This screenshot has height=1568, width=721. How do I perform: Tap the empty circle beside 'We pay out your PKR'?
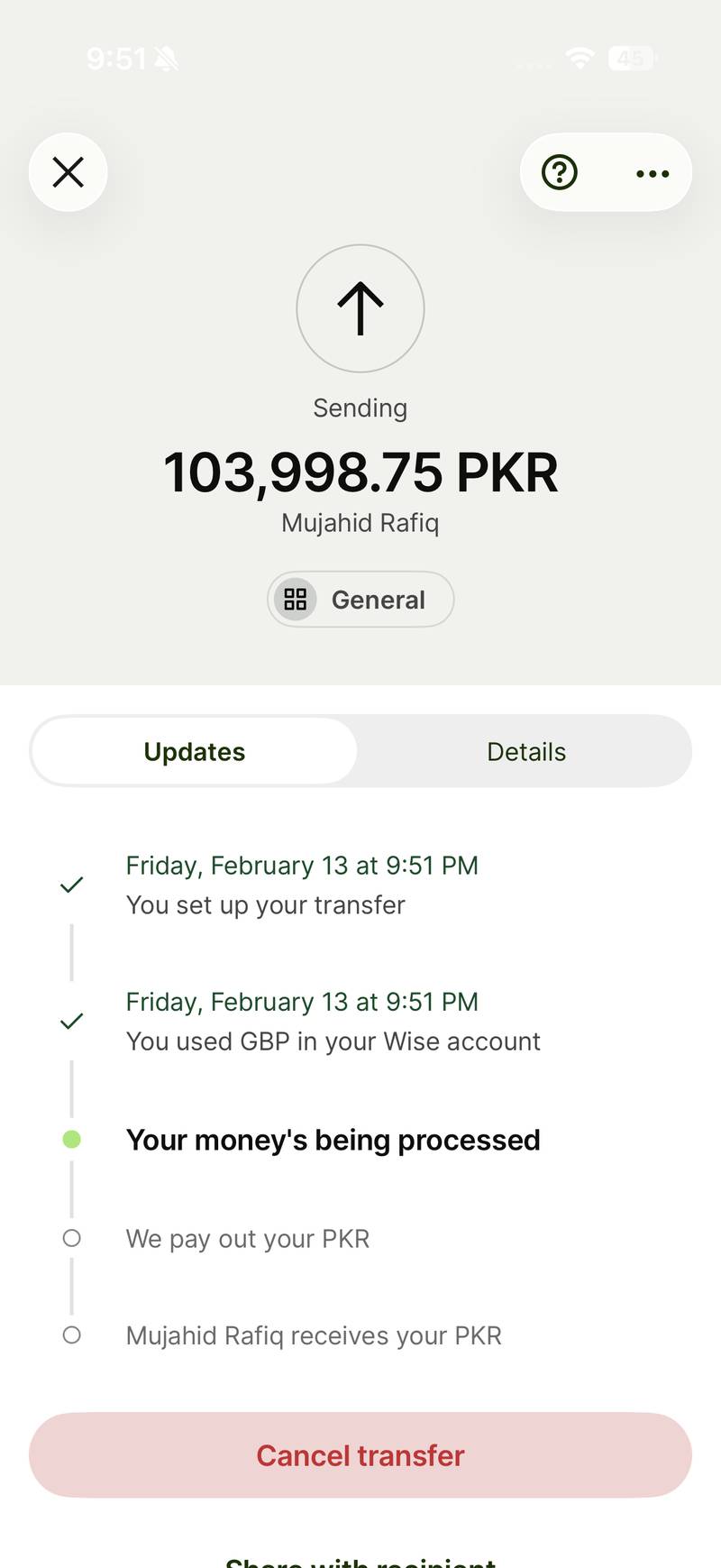click(72, 1238)
